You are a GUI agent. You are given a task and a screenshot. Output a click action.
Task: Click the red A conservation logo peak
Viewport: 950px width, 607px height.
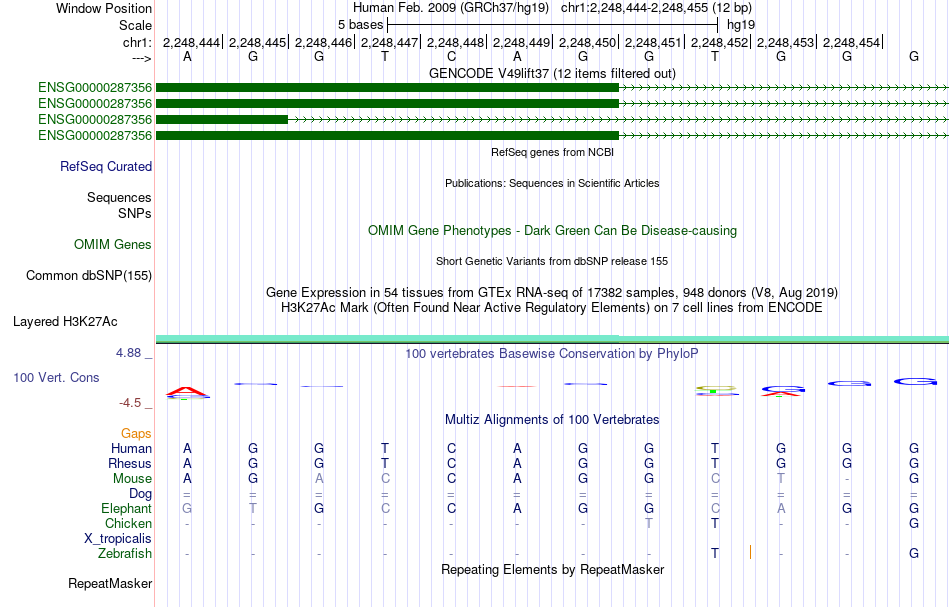coord(187,393)
